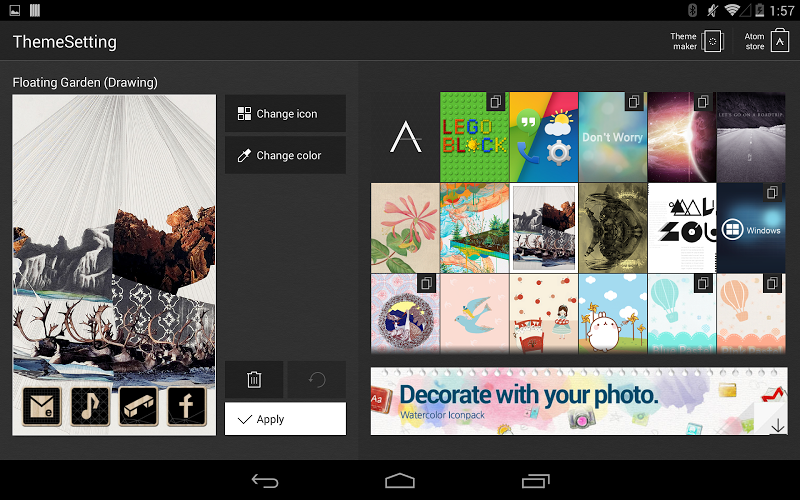Tap the Wi-Fi status icon
Image resolution: width=800 pixels, height=500 pixels.
click(x=732, y=10)
